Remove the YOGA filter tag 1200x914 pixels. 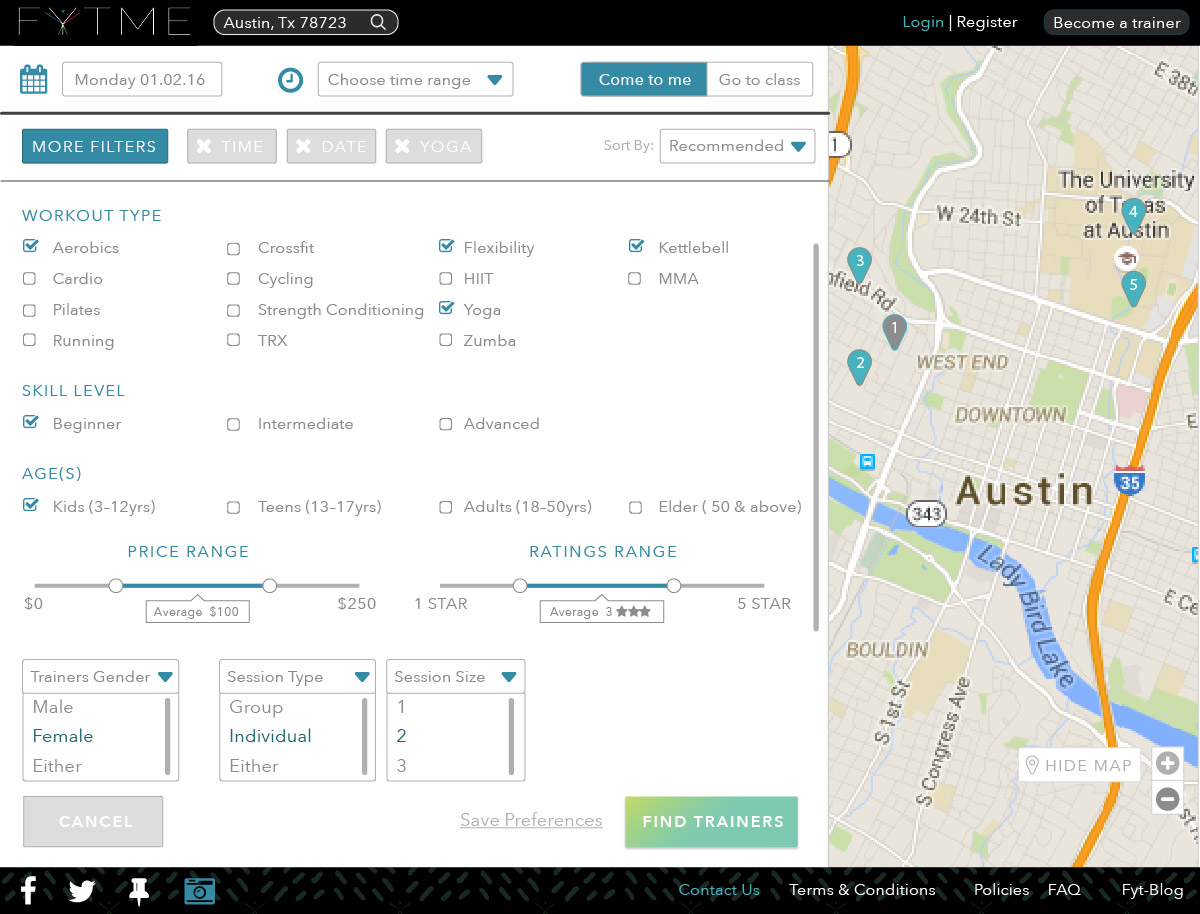point(402,146)
